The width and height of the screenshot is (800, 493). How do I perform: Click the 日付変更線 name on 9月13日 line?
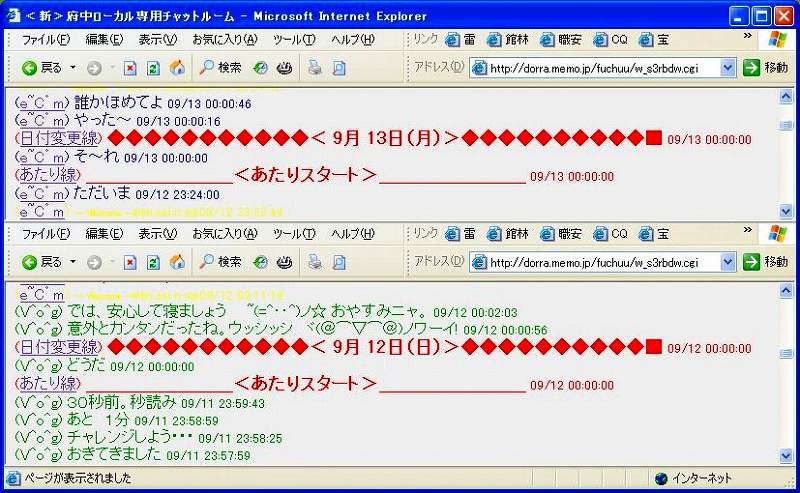coord(59,138)
